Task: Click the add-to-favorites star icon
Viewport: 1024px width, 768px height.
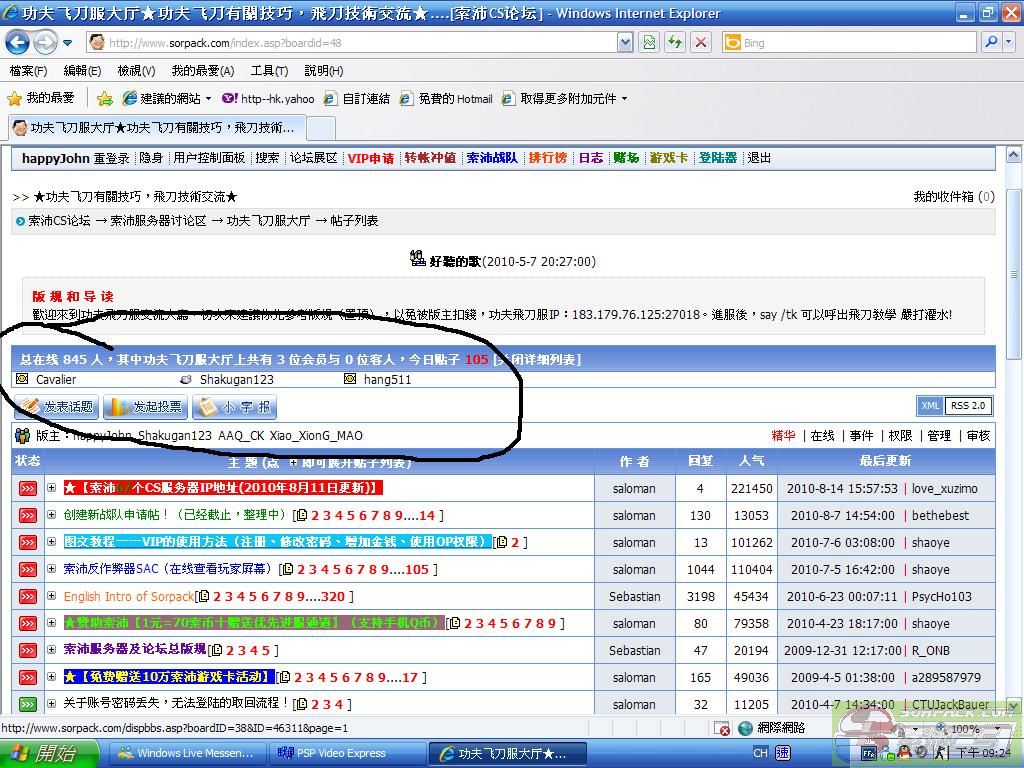Action: pyautogui.click(x=104, y=98)
